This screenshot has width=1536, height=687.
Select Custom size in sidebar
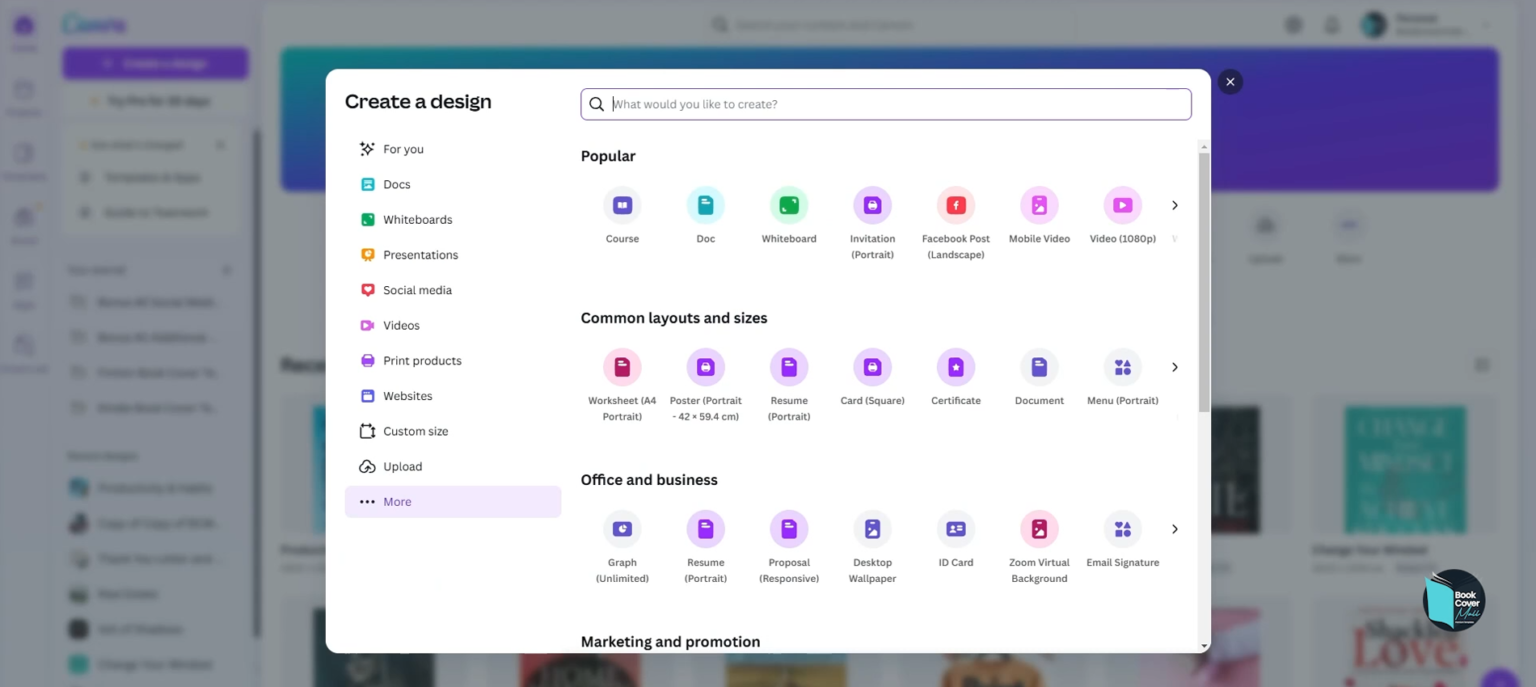click(x=415, y=431)
